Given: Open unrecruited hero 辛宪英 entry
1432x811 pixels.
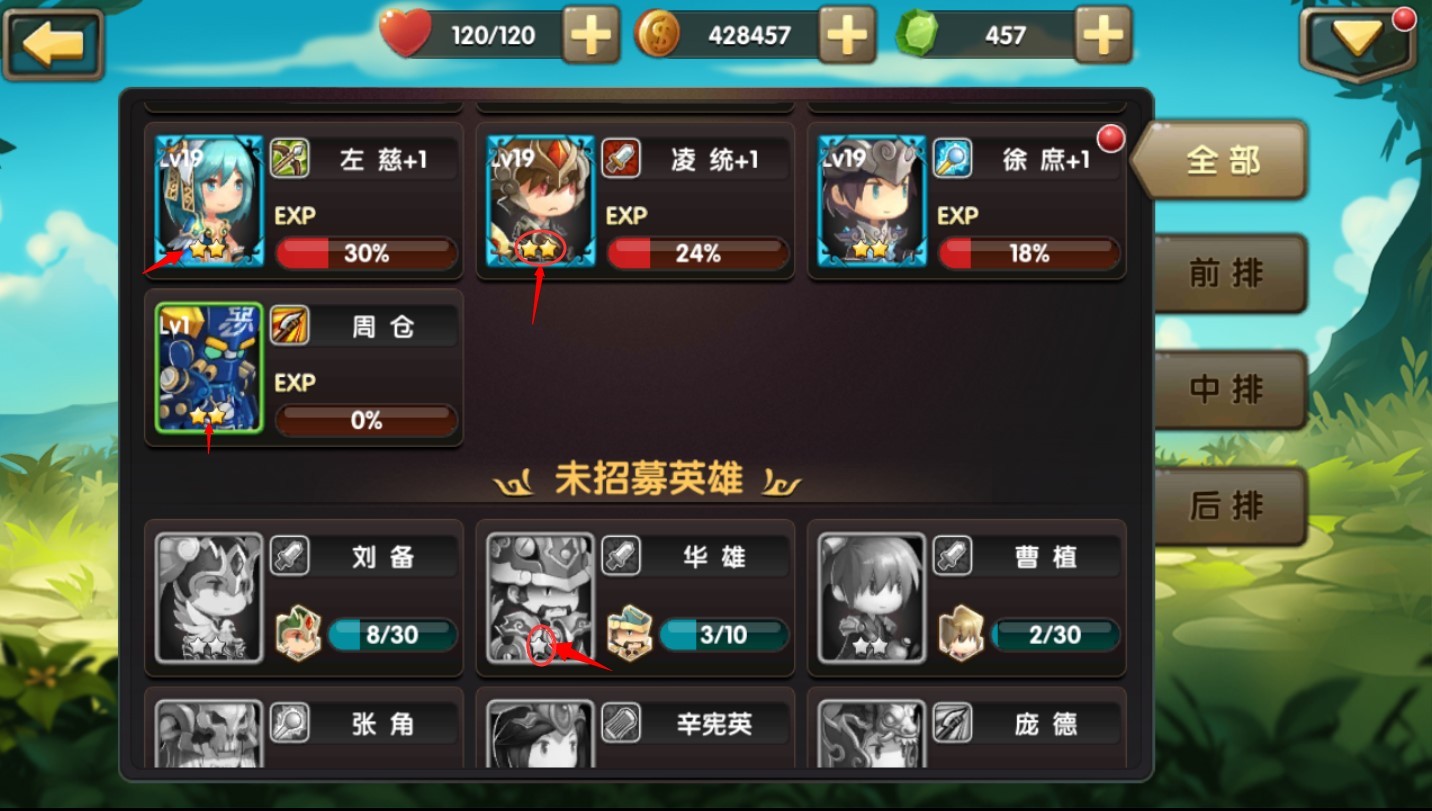Looking at the screenshot, I should [635, 727].
